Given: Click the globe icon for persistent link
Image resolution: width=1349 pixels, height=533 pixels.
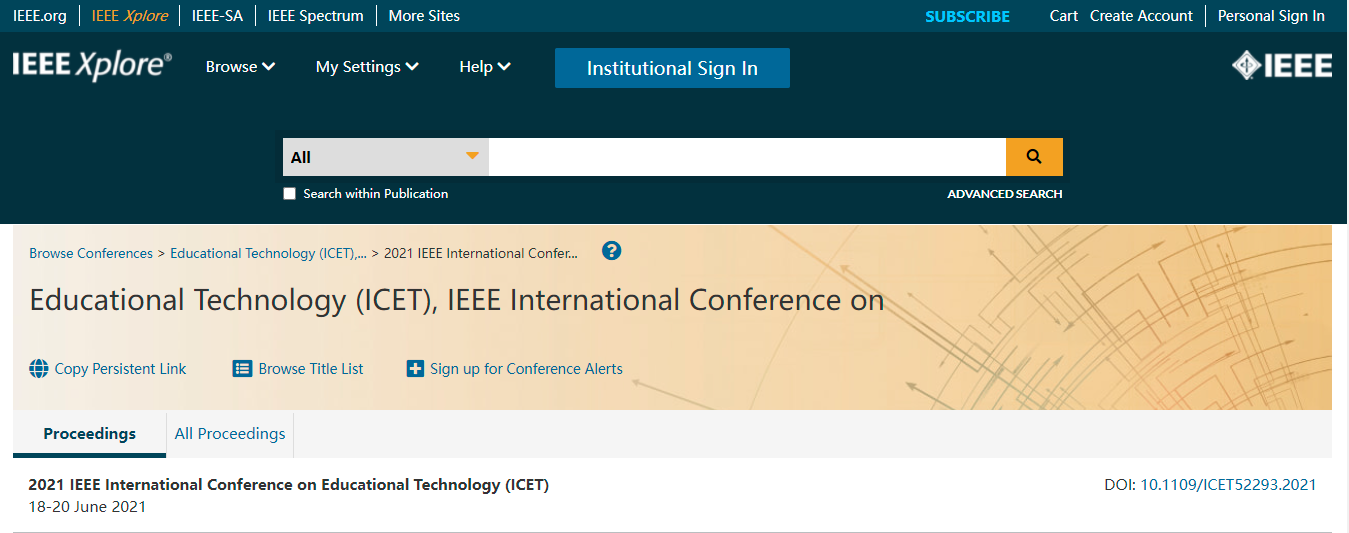Looking at the screenshot, I should tap(39, 369).
